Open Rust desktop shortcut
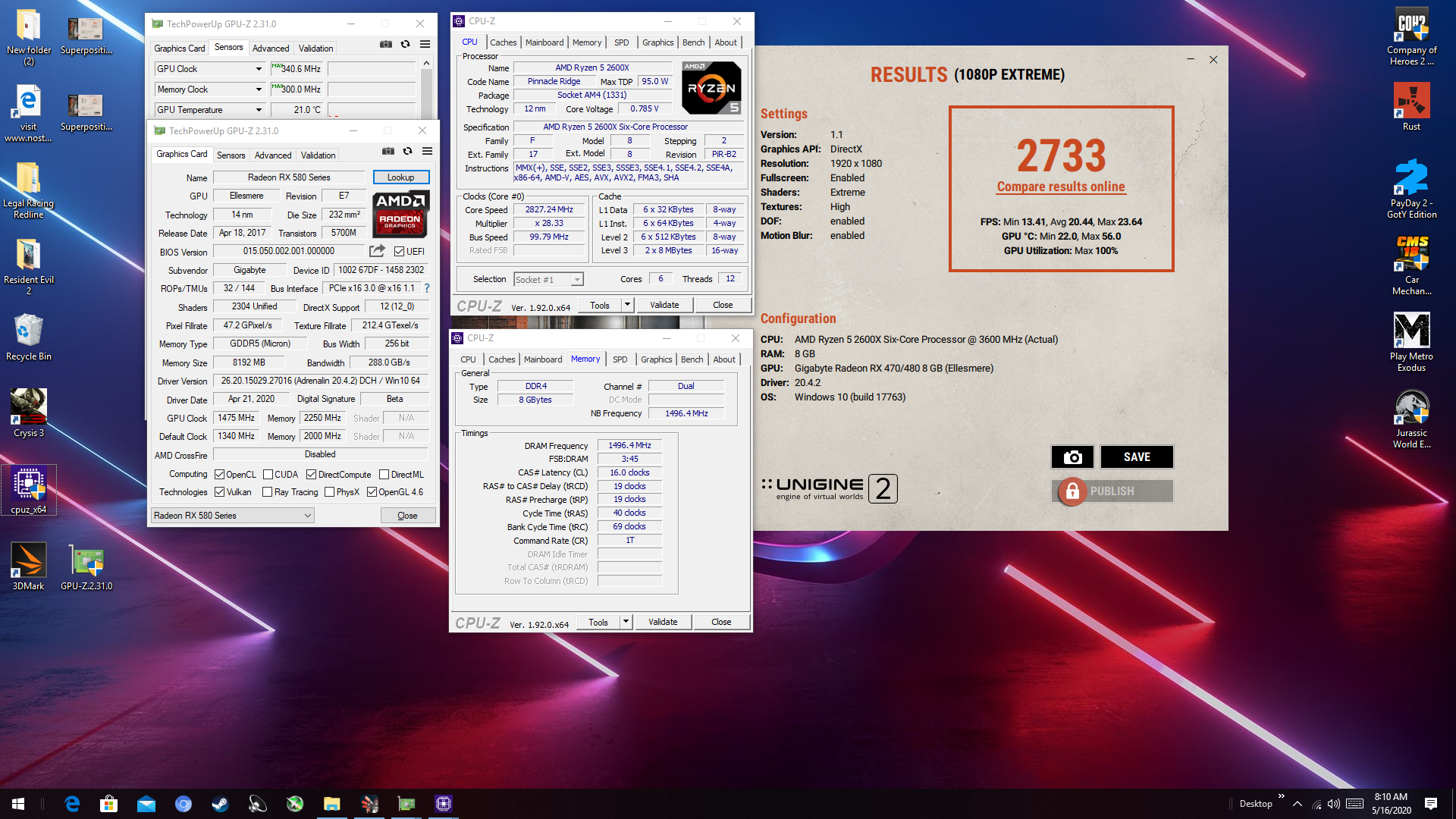Image resolution: width=1456 pixels, height=819 pixels. pos(1411,106)
